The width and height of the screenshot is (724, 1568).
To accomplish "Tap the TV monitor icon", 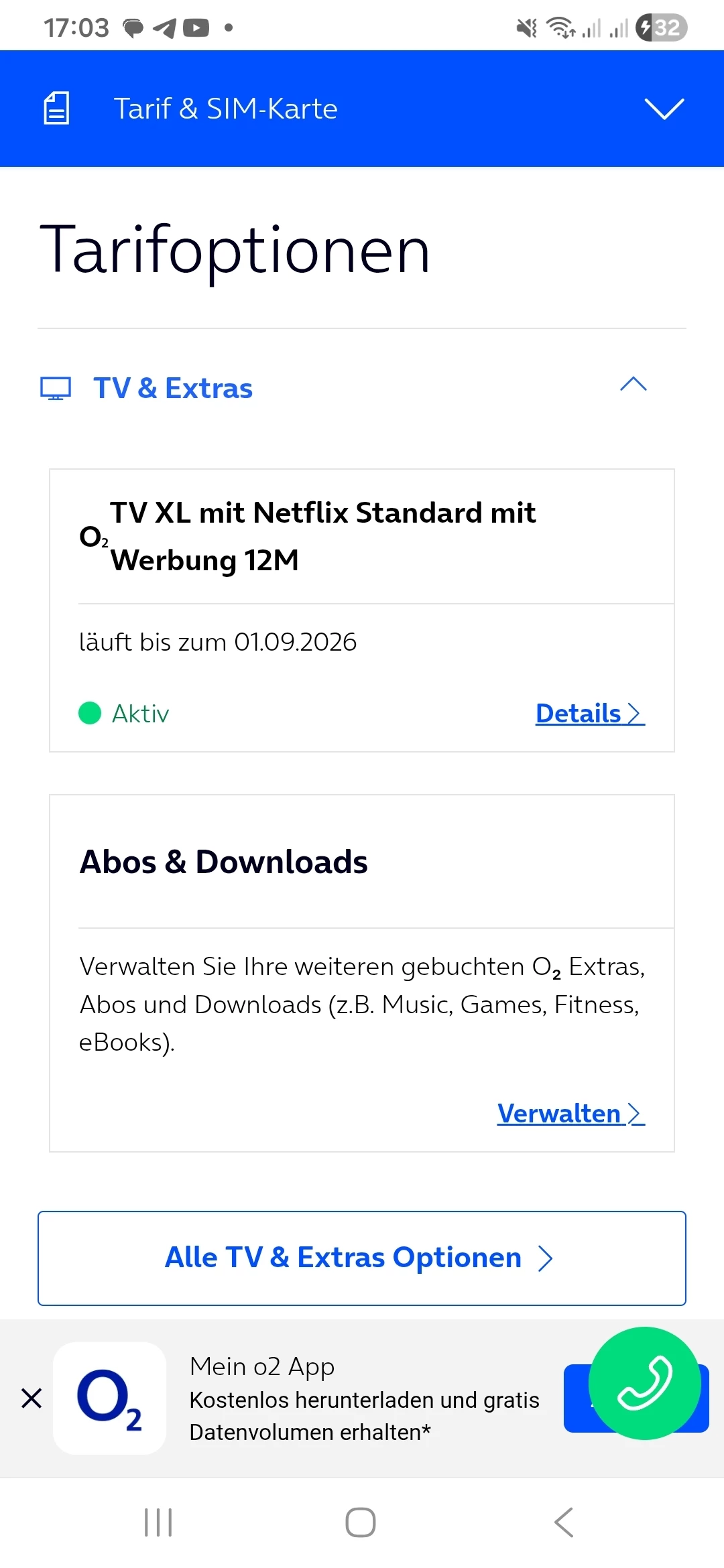I will [x=56, y=389].
